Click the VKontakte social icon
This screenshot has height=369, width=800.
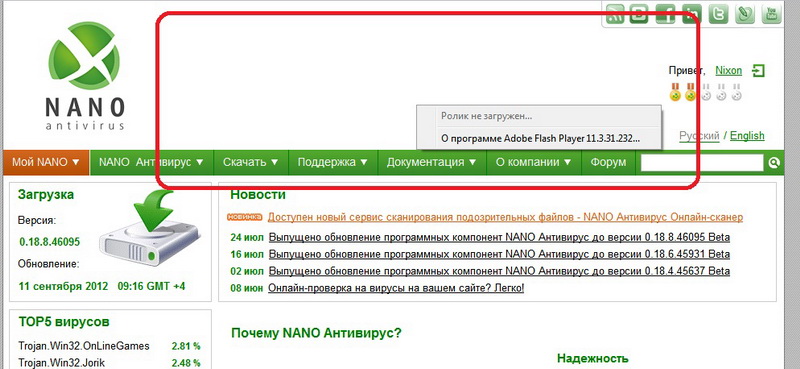(x=639, y=14)
